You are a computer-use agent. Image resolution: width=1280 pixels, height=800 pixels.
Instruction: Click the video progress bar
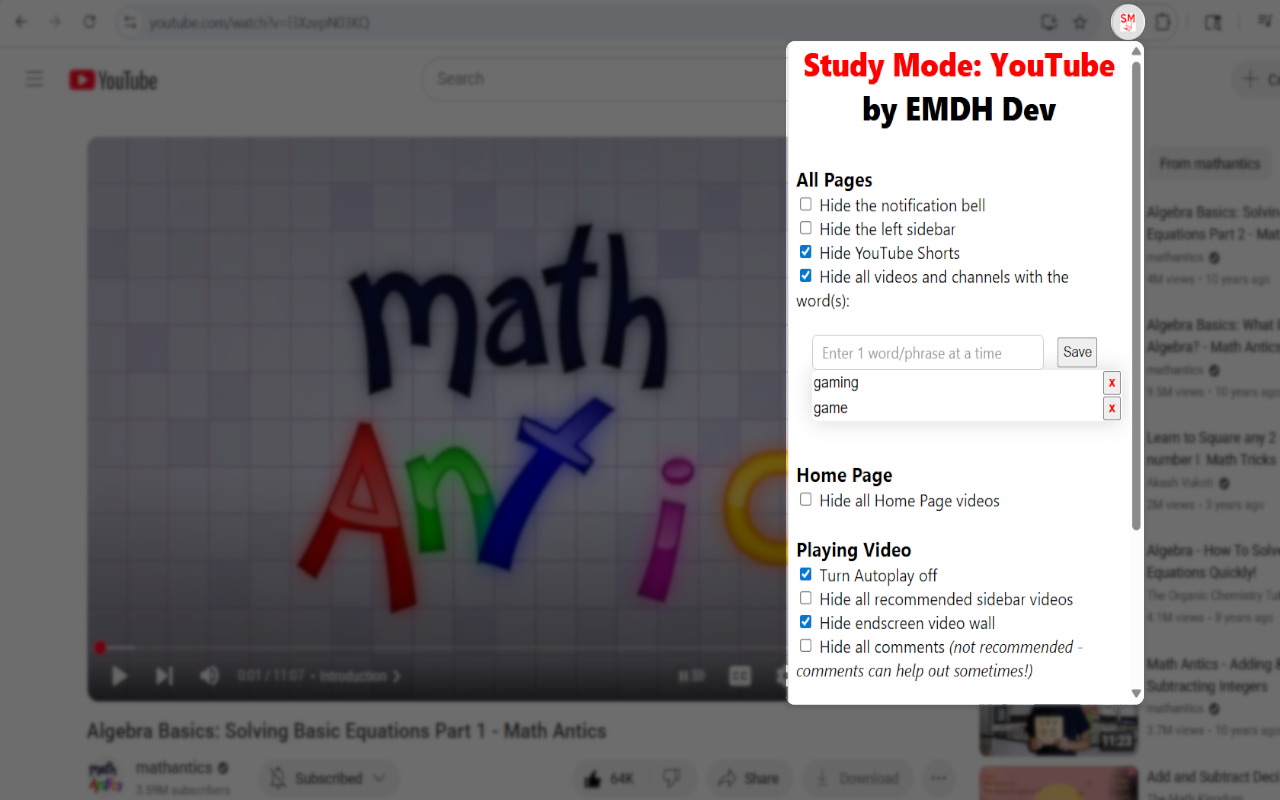click(400, 647)
